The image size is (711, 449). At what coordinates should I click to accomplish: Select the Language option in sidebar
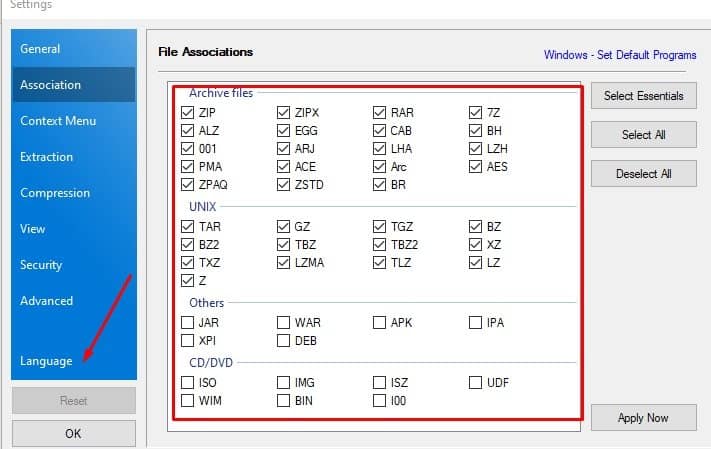[46, 361]
